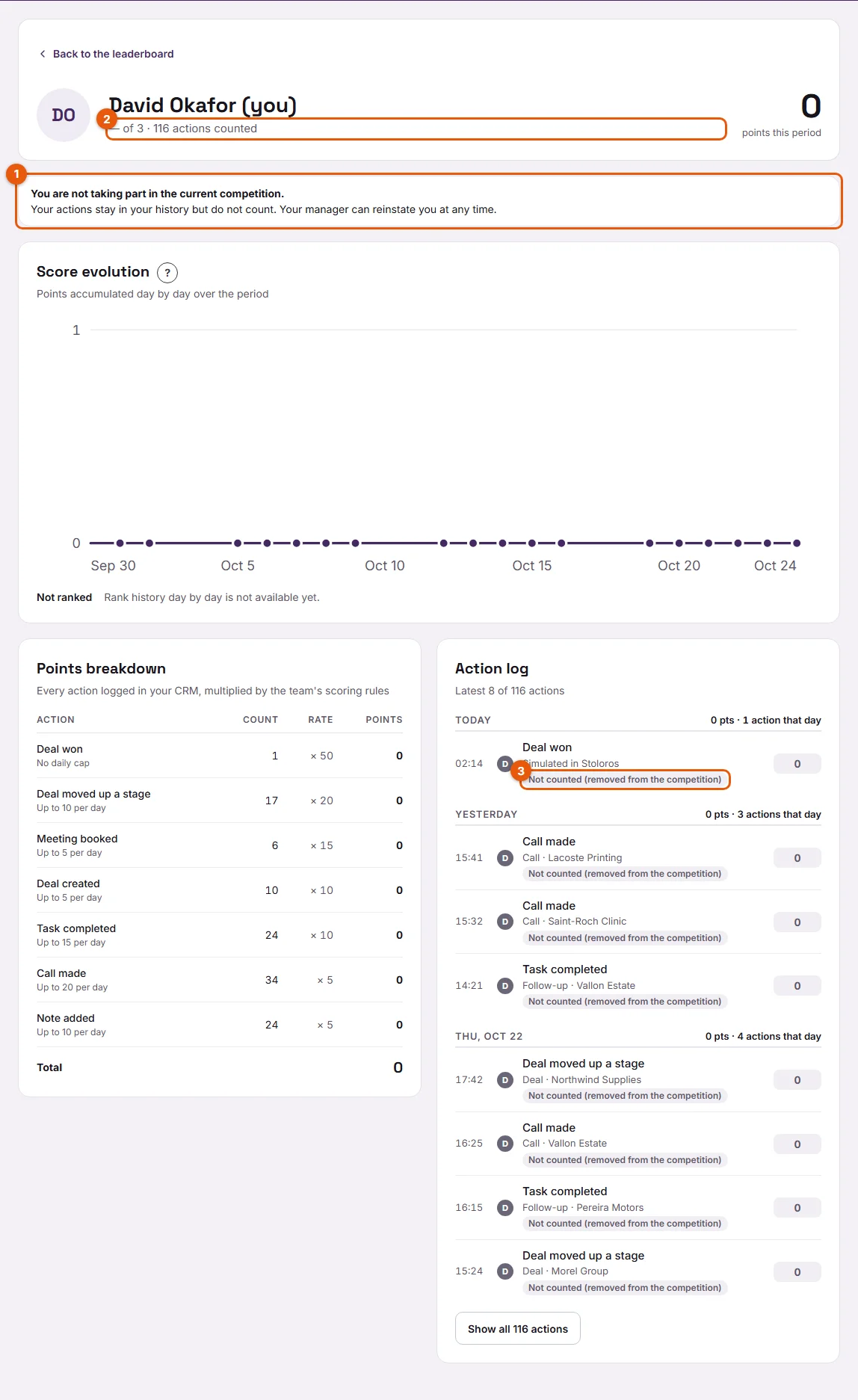
Task: Click the "David Okafor (you)" heading
Action: (203, 105)
